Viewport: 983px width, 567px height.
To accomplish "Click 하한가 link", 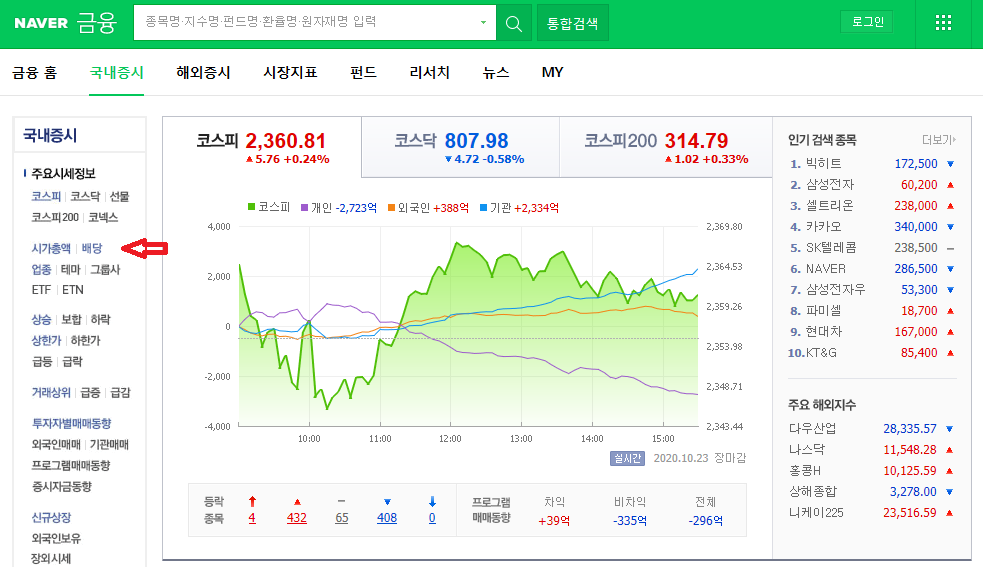I will tap(85, 341).
